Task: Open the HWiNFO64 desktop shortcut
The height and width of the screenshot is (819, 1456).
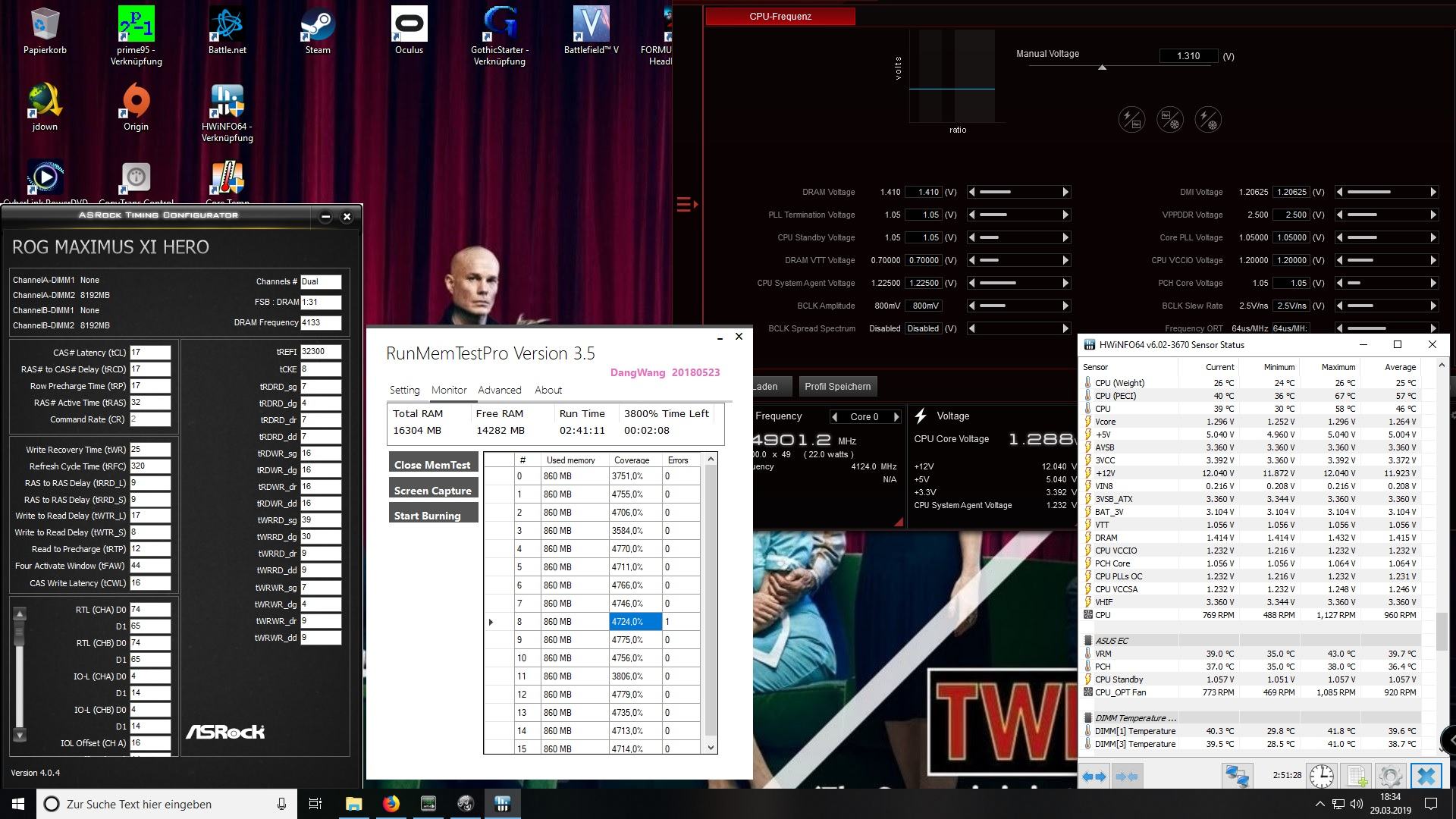Action: coord(227,112)
